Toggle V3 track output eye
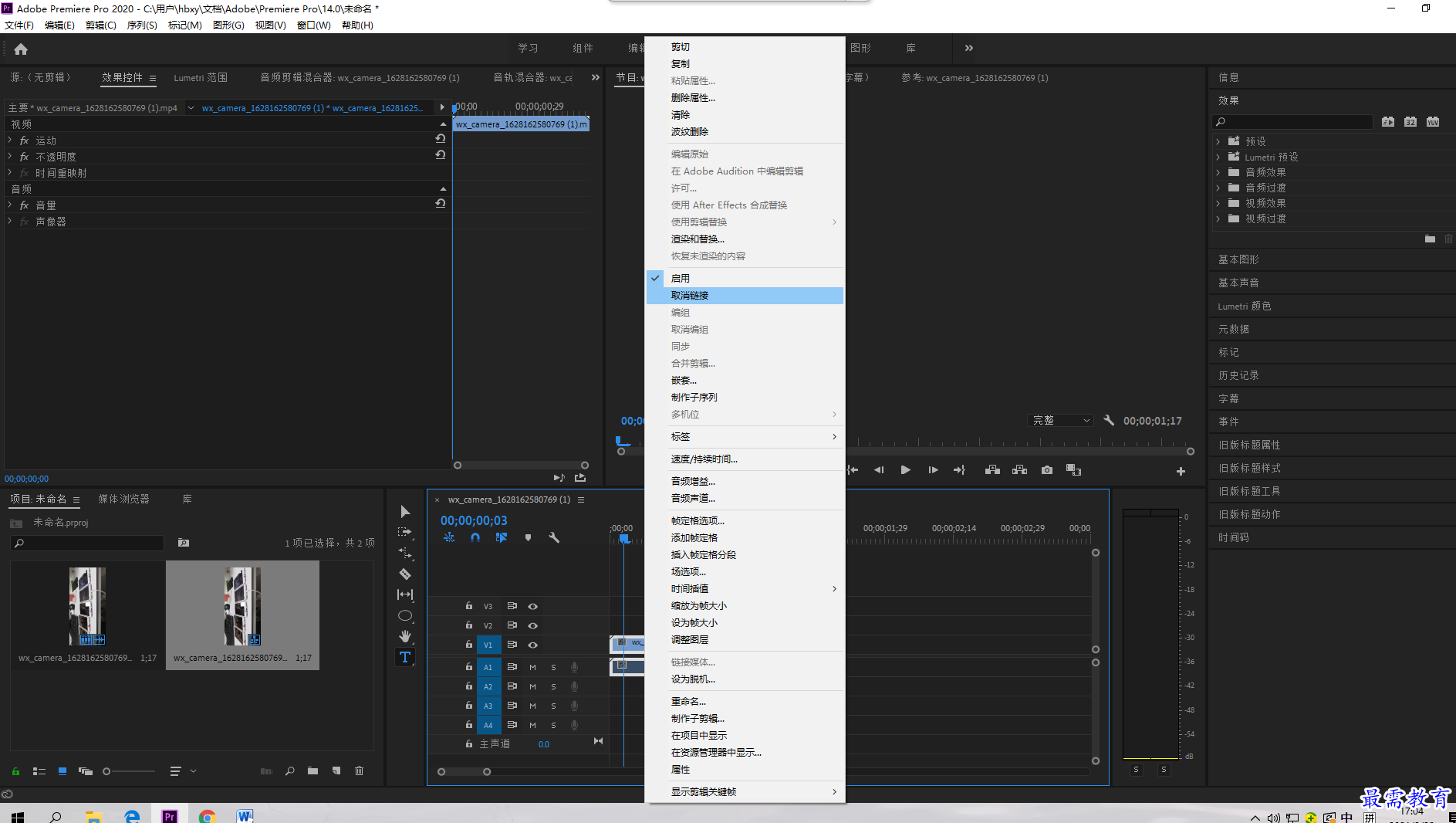 [532, 606]
